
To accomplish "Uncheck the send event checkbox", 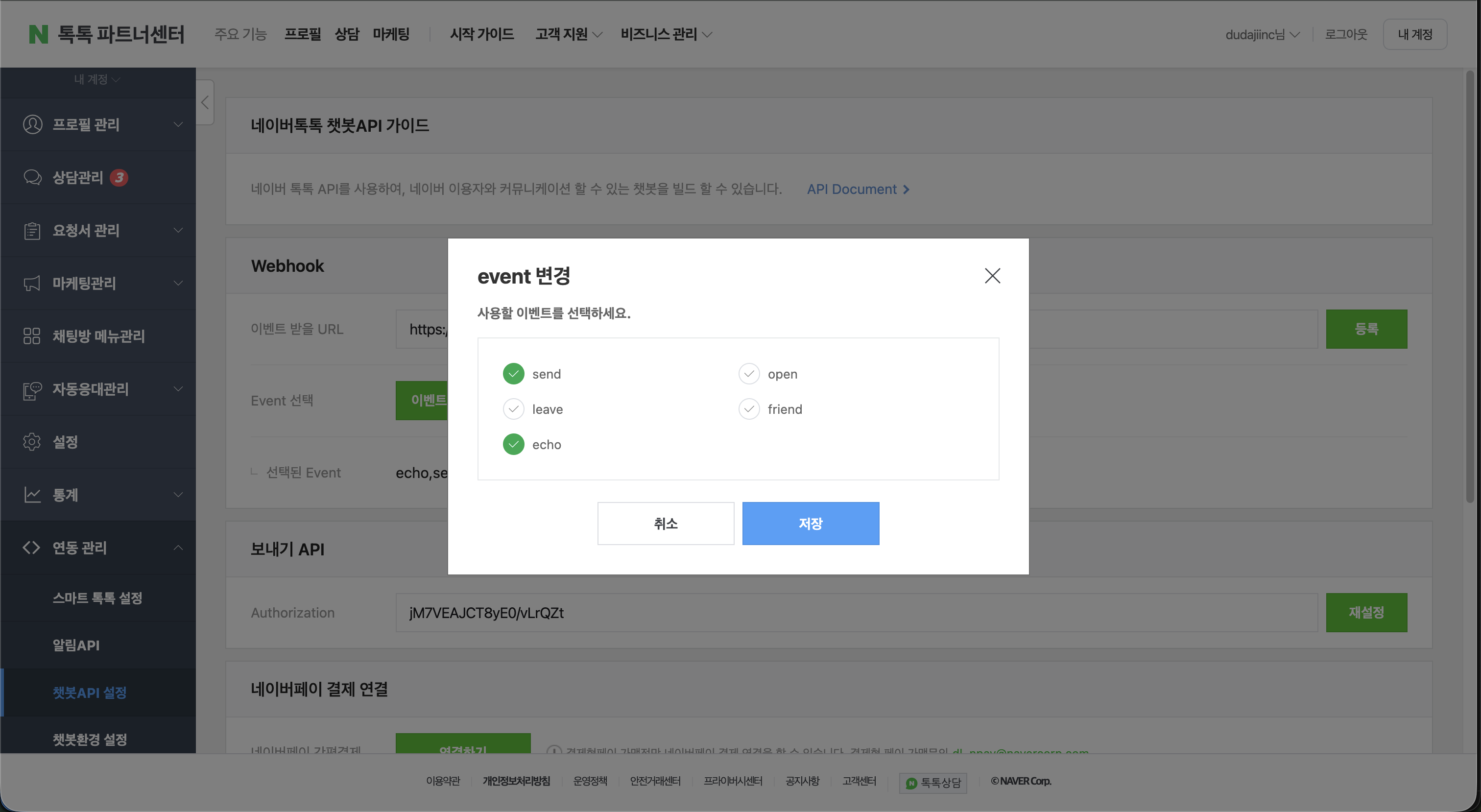I will click(513, 374).
